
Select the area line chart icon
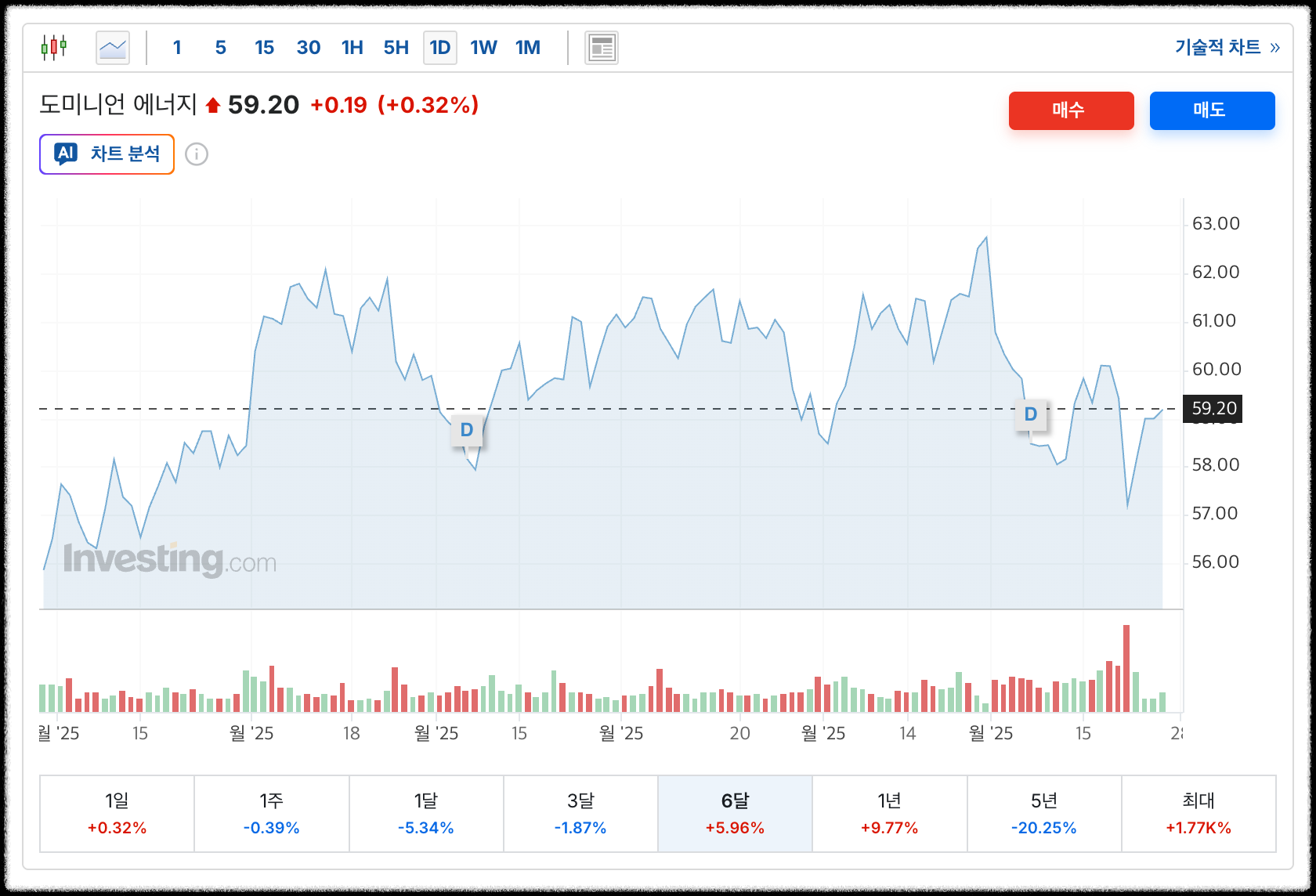coord(113,48)
